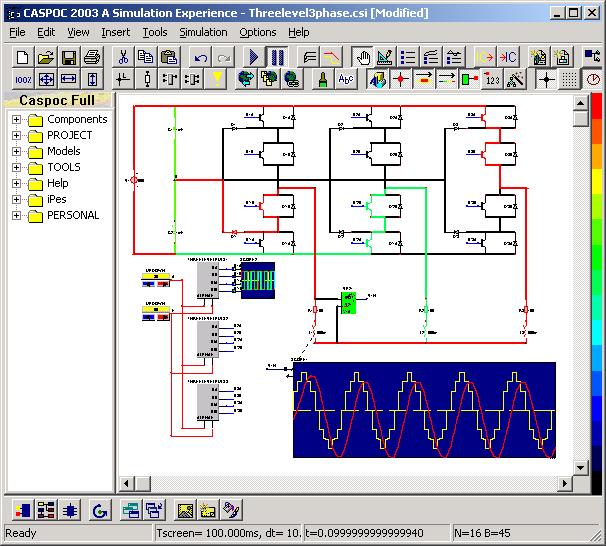Click the small blue scope block
The image size is (606, 546).
258,281
